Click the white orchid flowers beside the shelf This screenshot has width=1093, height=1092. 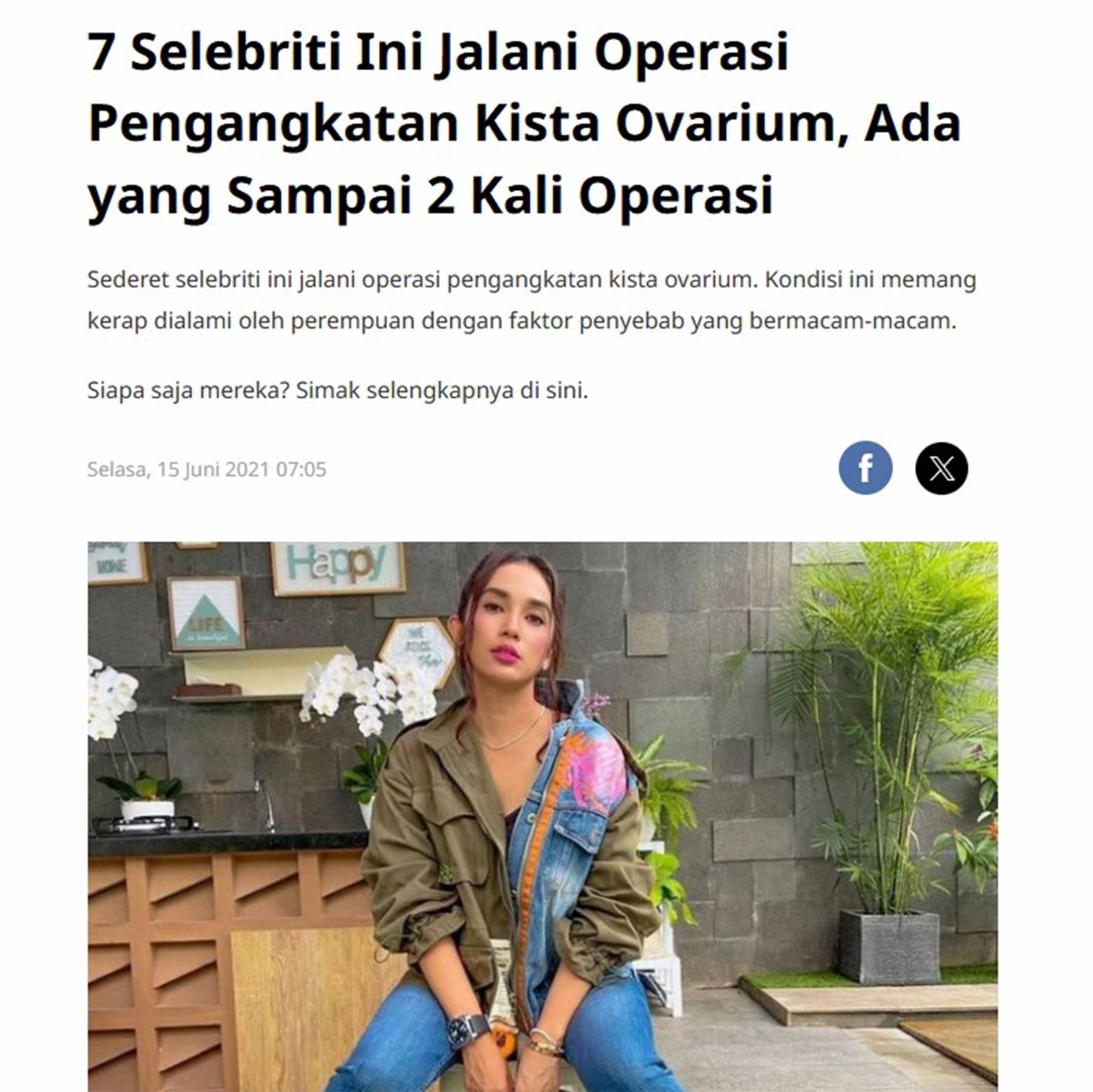[x=368, y=693]
